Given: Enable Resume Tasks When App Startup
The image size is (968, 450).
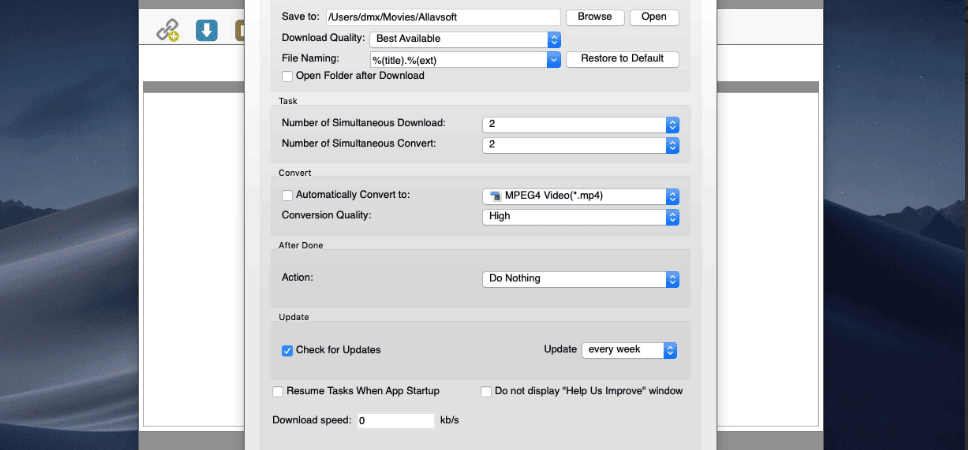Looking at the screenshot, I should (x=278, y=391).
